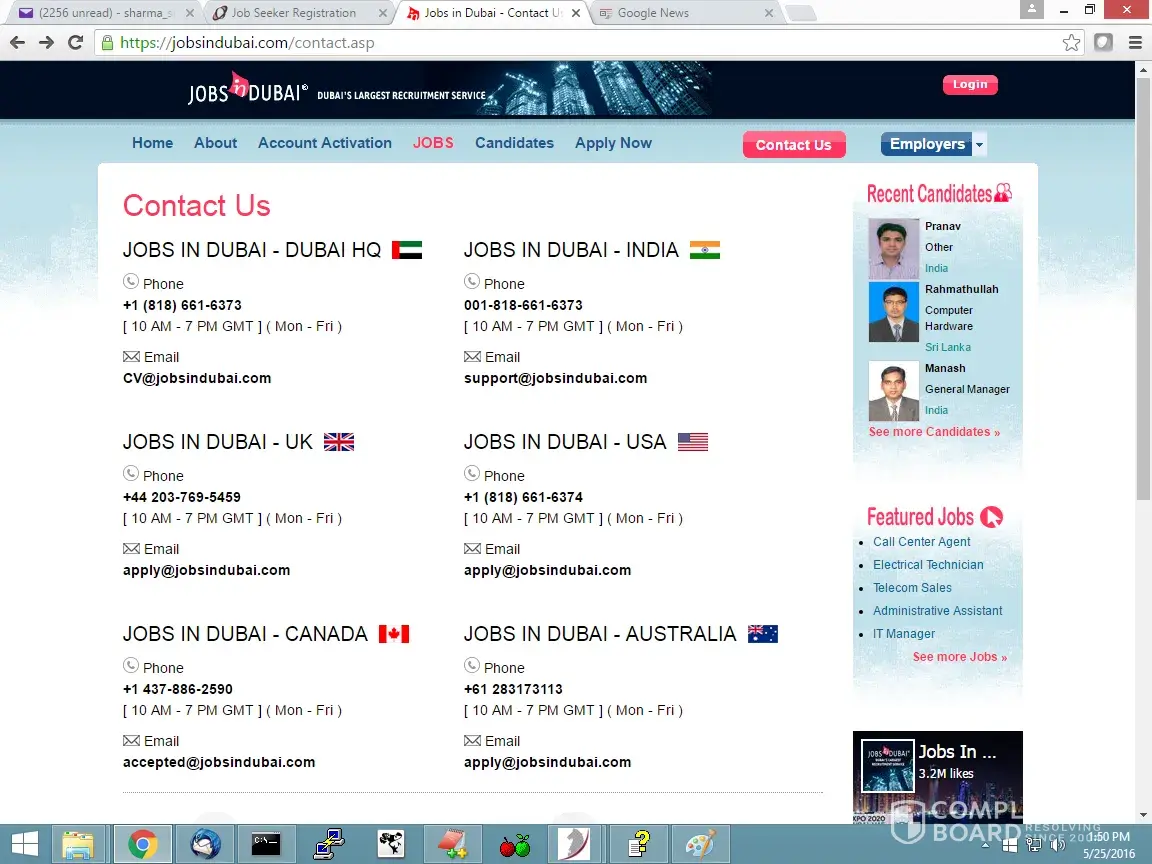Click the Login button

tap(970, 84)
